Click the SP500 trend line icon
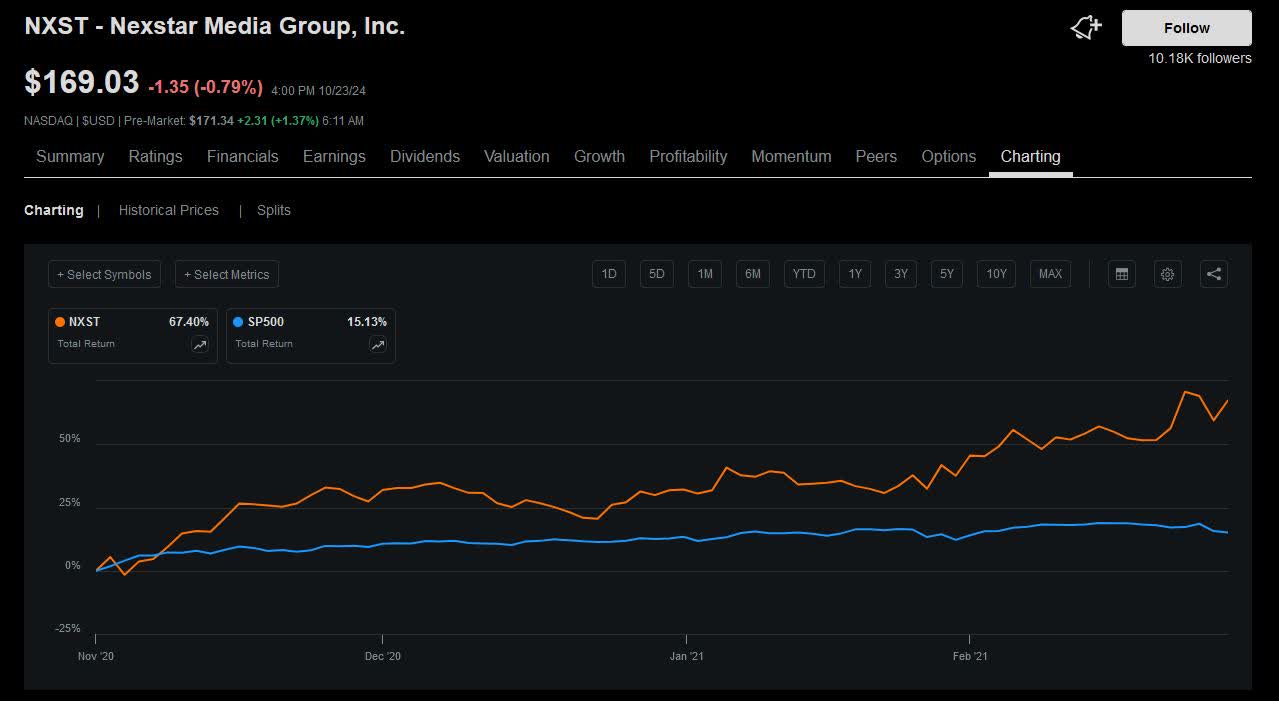Viewport: 1279px width, 701px height. (377, 344)
